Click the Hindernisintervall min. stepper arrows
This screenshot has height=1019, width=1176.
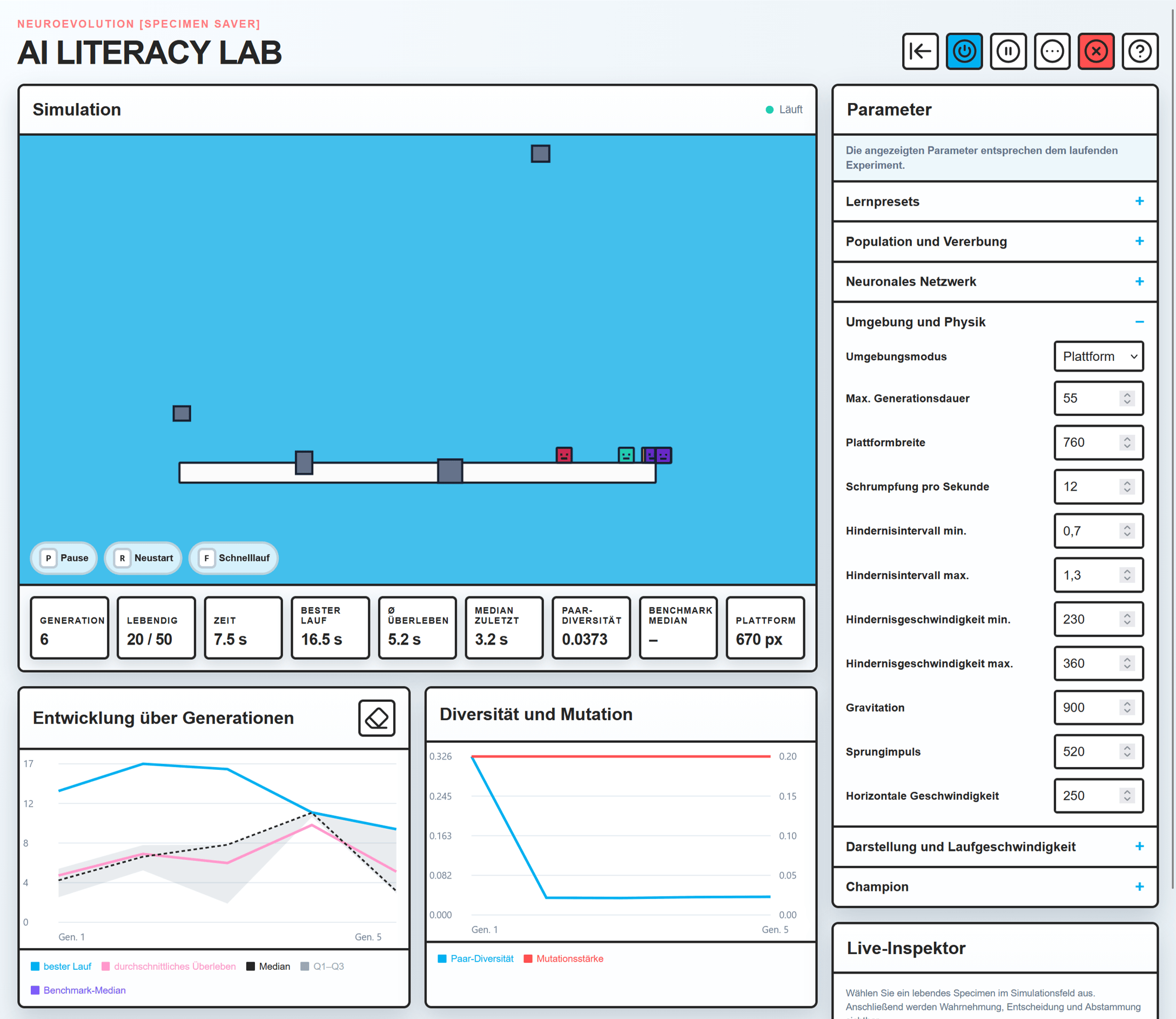tap(1126, 531)
